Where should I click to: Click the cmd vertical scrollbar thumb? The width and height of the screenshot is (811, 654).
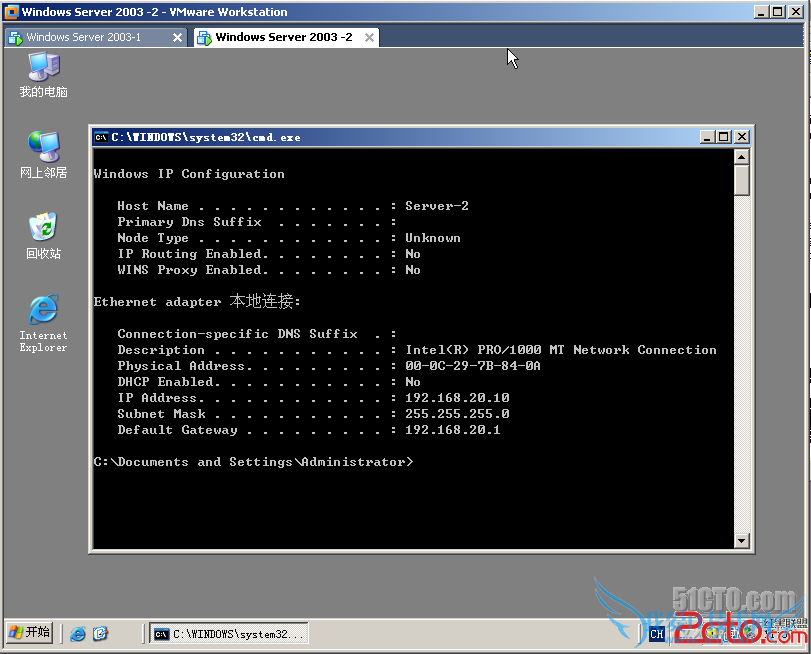point(742,180)
